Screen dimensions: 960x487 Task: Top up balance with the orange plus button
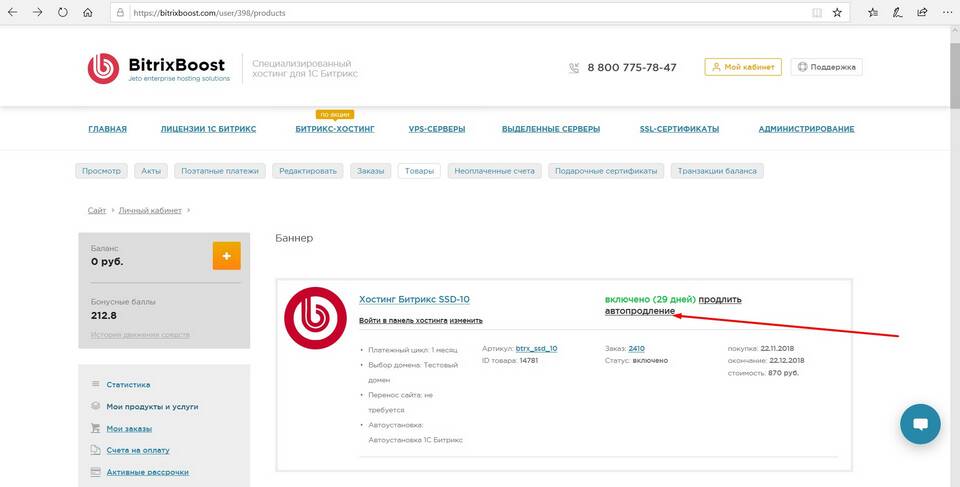tap(227, 255)
